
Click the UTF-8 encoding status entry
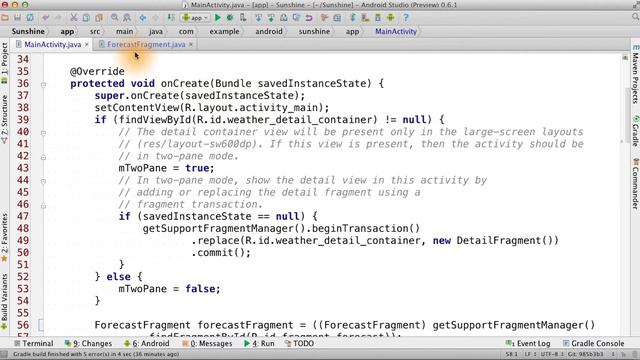[x=551, y=354]
